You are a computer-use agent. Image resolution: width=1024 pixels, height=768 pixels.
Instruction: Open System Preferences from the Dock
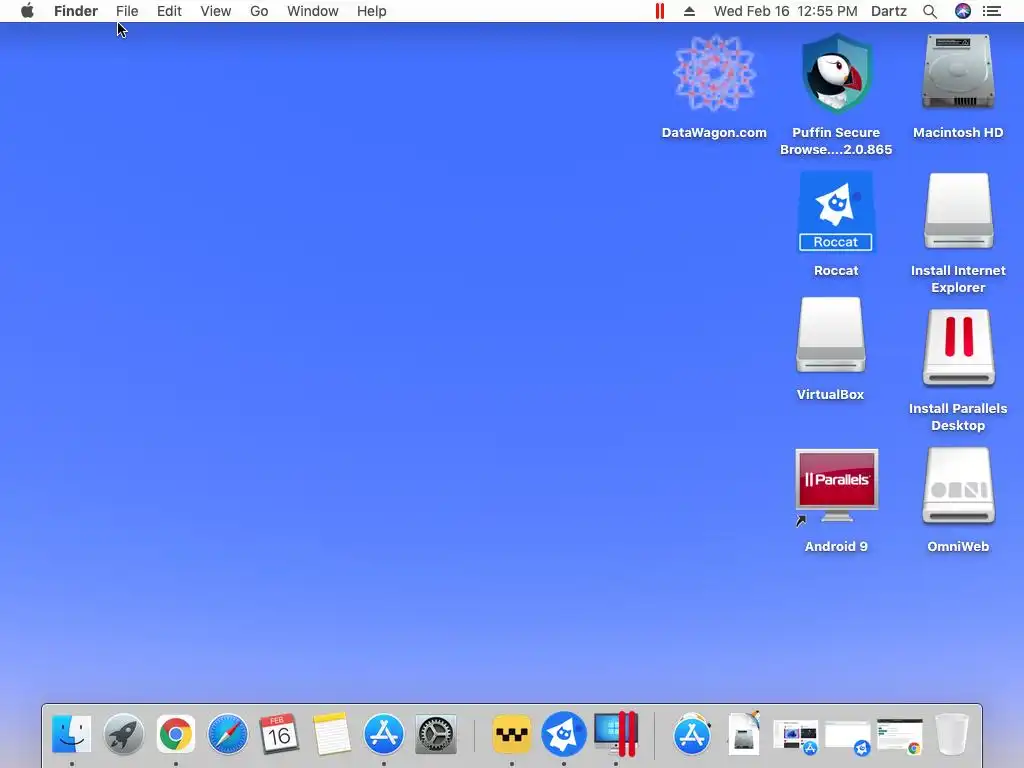[436, 734]
